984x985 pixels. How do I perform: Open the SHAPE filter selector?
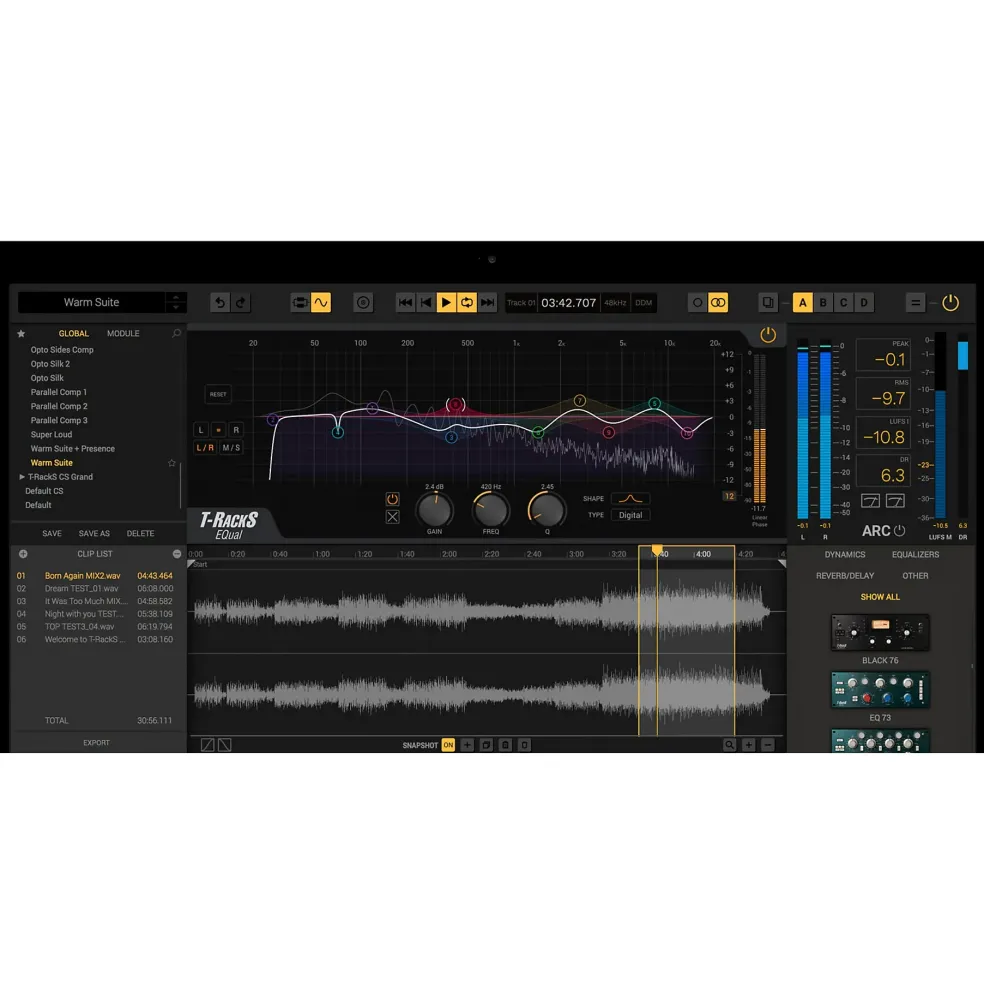630,499
